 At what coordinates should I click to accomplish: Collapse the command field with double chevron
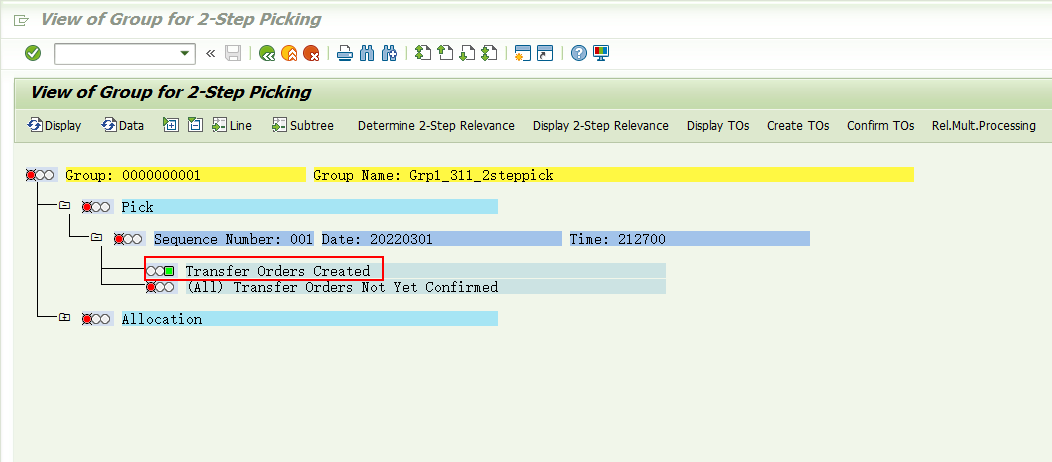(x=211, y=54)
